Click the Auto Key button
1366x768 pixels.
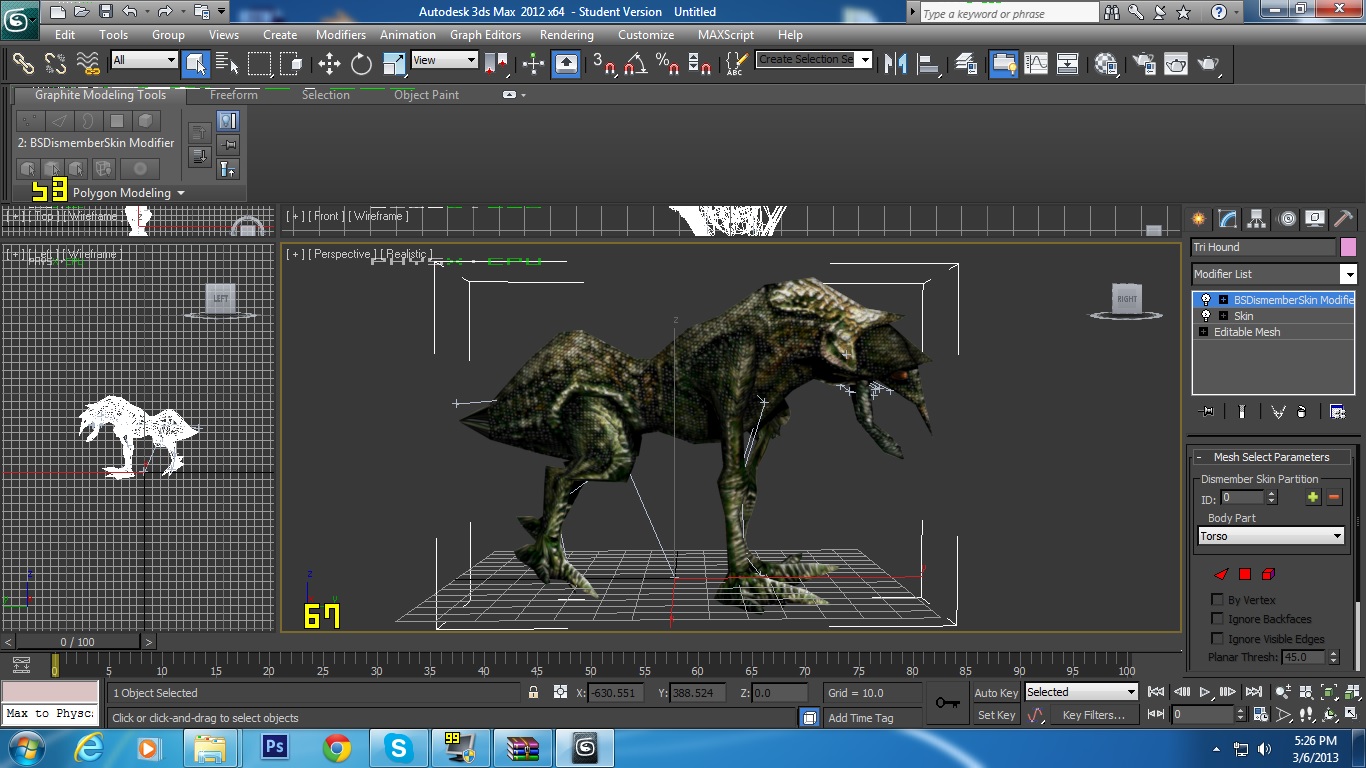tap(996, 693)
